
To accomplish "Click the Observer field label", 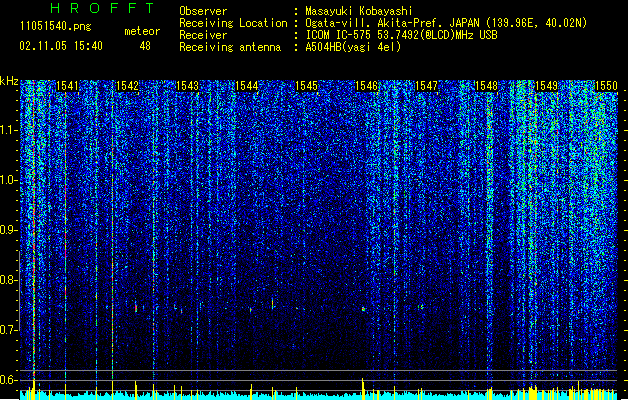I will click(x=203, y=11).
